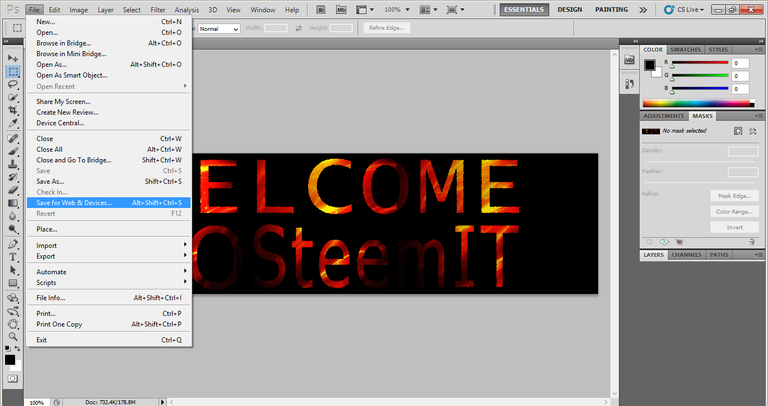Viewport: 768px width, 406px height.
Task: Launch Bridge from the application bar
Action: coord(320,9)
